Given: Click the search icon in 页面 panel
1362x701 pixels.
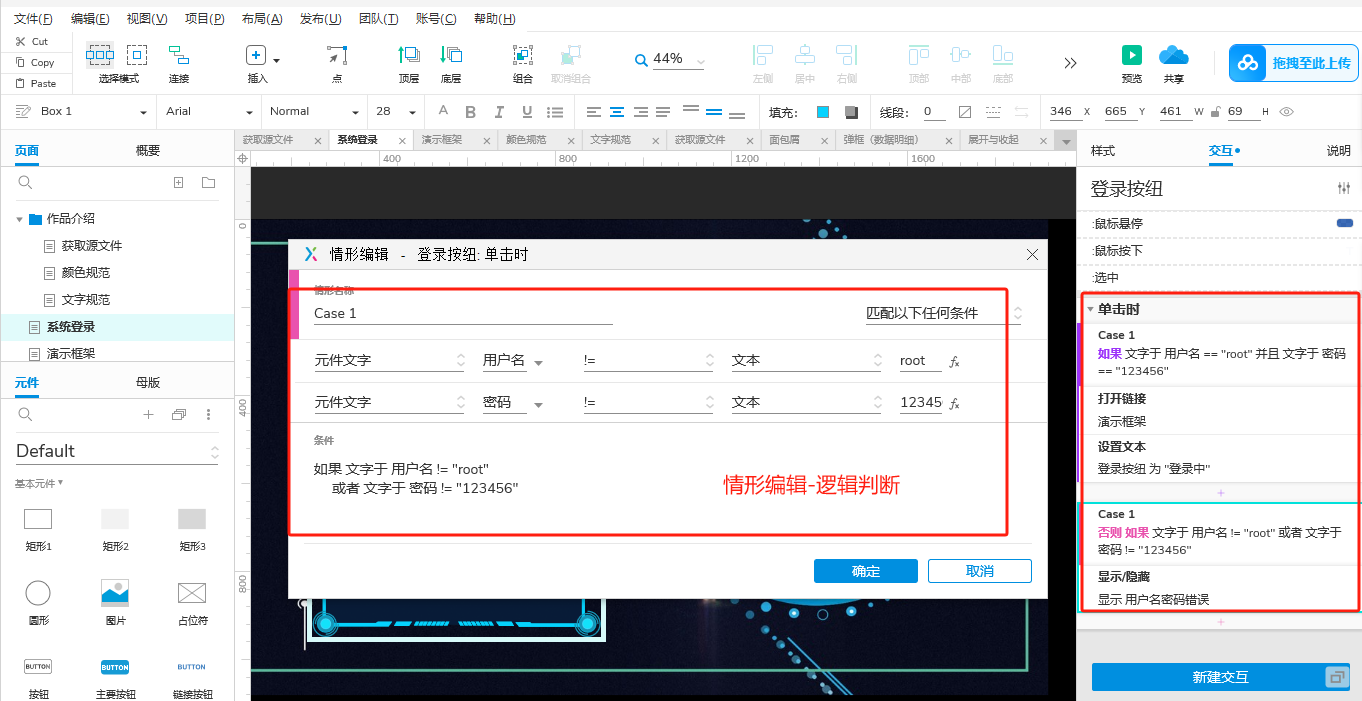Looking at the screenshot, I should tap(26, 182).
